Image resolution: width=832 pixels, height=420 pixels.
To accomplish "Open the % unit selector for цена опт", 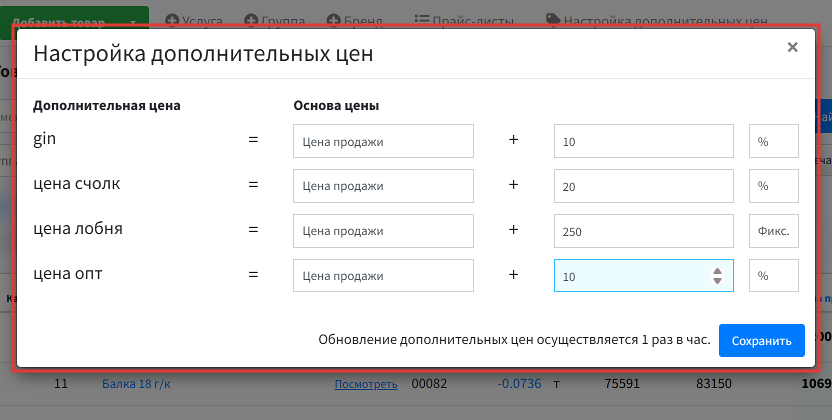I will [x=774, y=275].
